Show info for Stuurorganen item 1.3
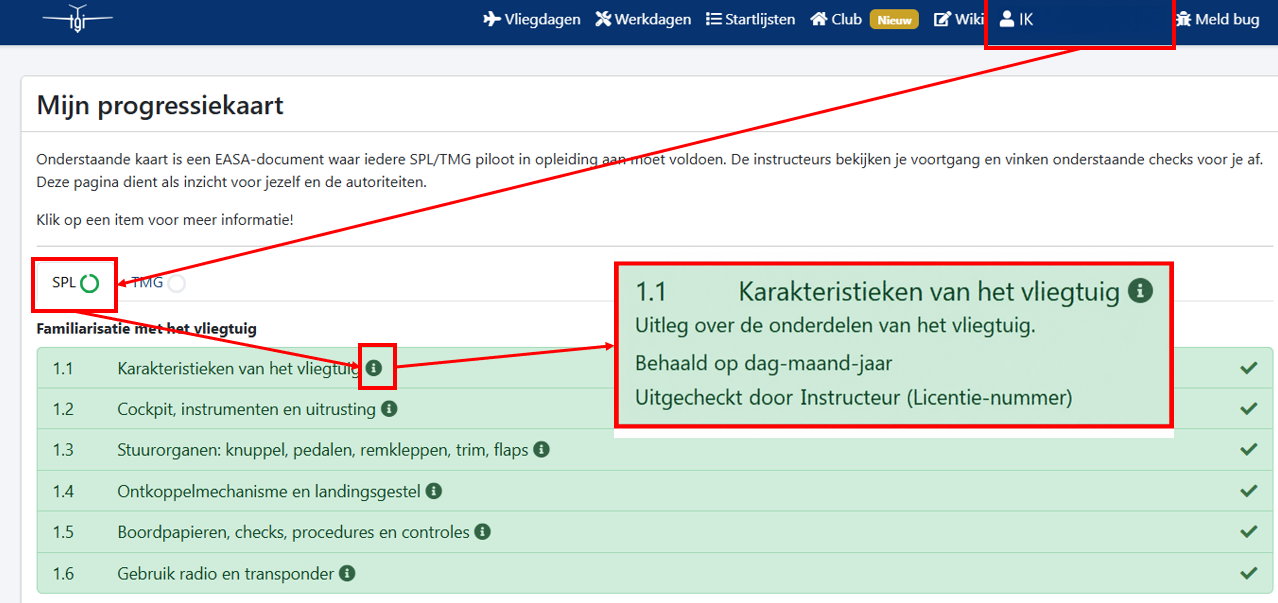The width and height of the screenshot is (1278, 603). (x=541, y=450)
